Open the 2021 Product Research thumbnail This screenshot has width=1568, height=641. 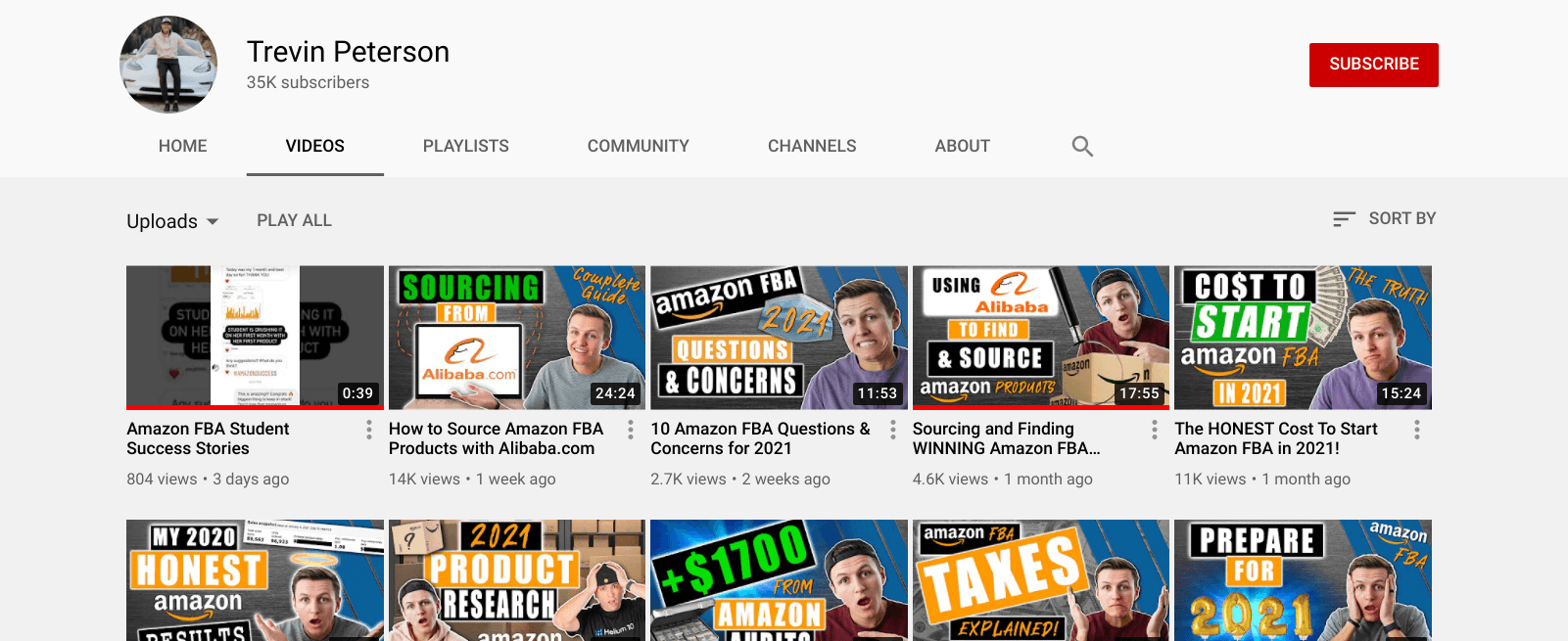(517, 580)
